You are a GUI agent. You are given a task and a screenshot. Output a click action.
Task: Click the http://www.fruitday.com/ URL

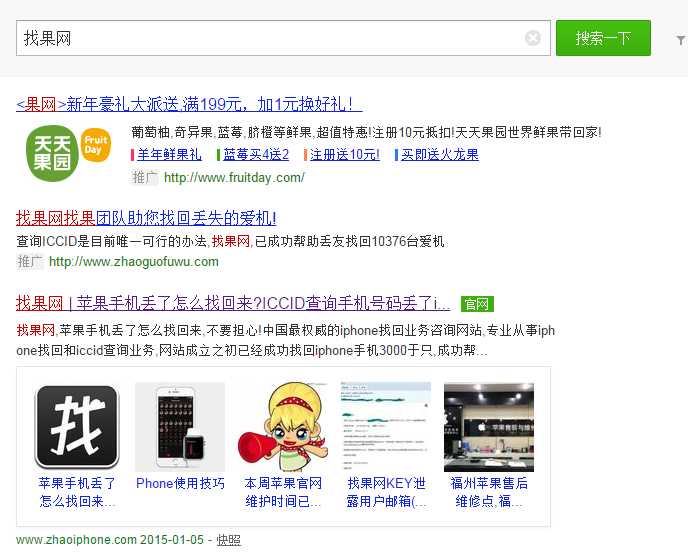(x=234, y=177)
